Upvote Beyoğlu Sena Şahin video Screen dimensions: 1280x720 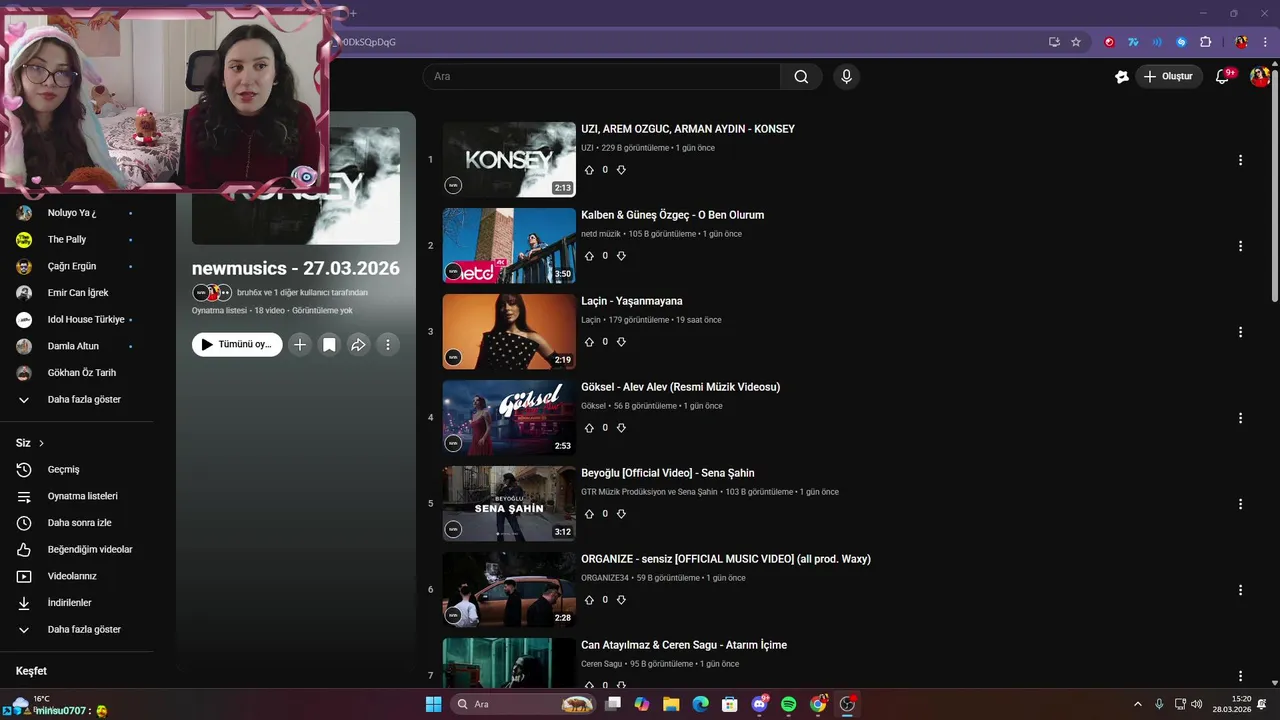(x=589, y=514)
